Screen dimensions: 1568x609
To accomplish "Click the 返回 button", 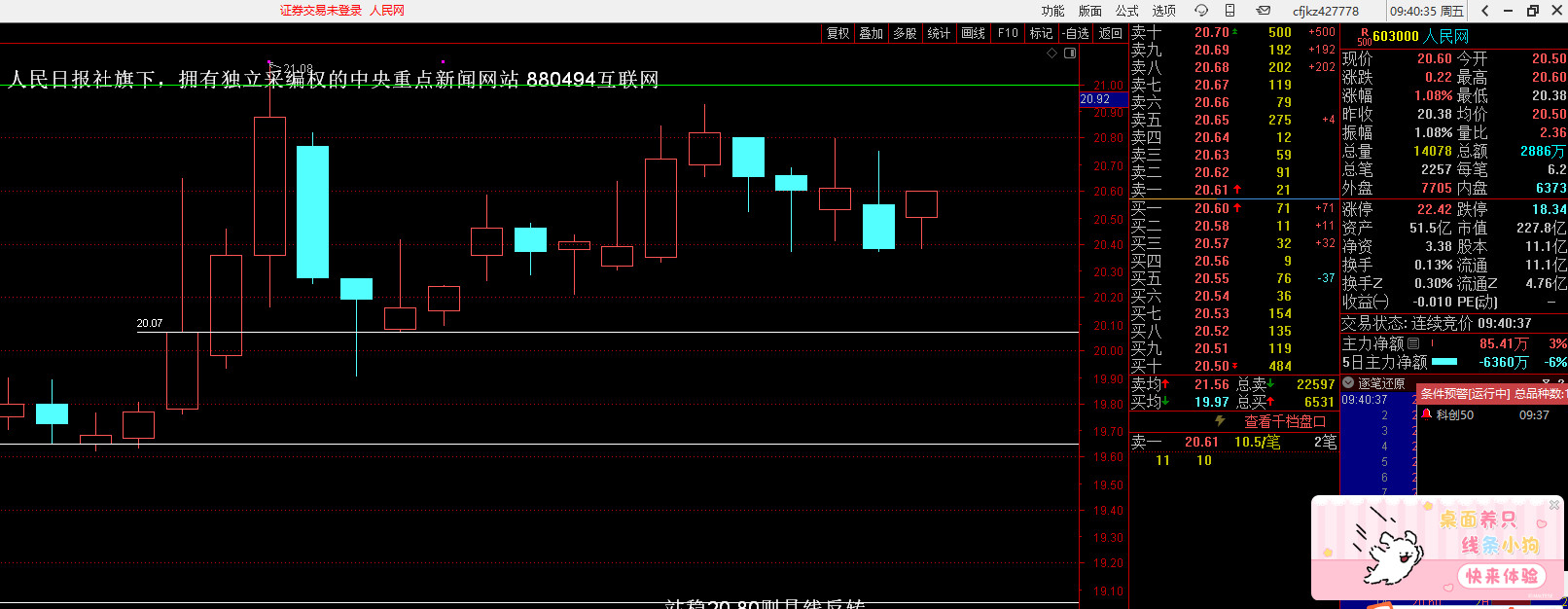I will click(x=1110, y=33).
